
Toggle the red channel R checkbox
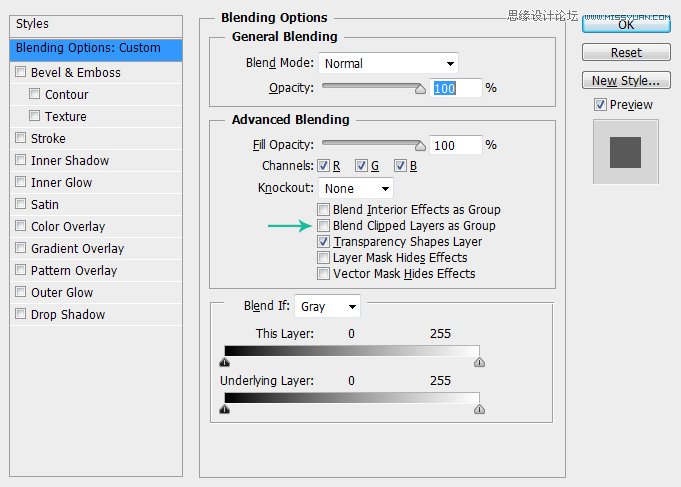pyautogui.click(x=323, y=166)
